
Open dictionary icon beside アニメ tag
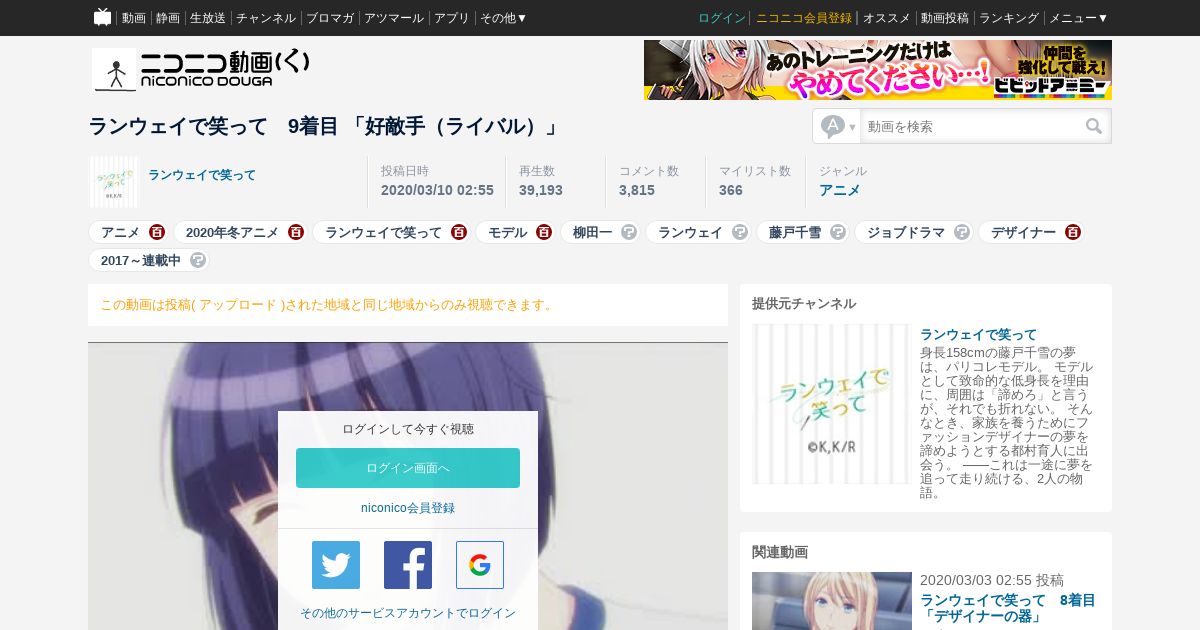tap(157, 232)
